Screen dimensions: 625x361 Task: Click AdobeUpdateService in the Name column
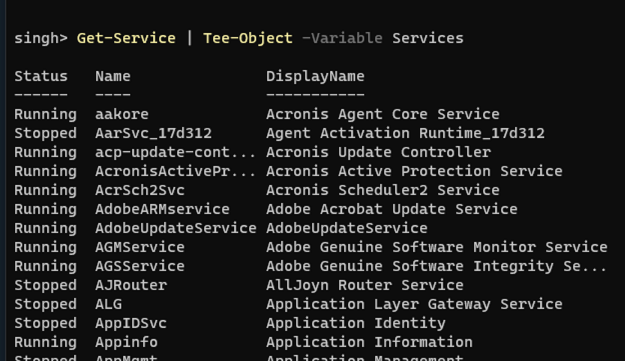[x=176, y=229]
